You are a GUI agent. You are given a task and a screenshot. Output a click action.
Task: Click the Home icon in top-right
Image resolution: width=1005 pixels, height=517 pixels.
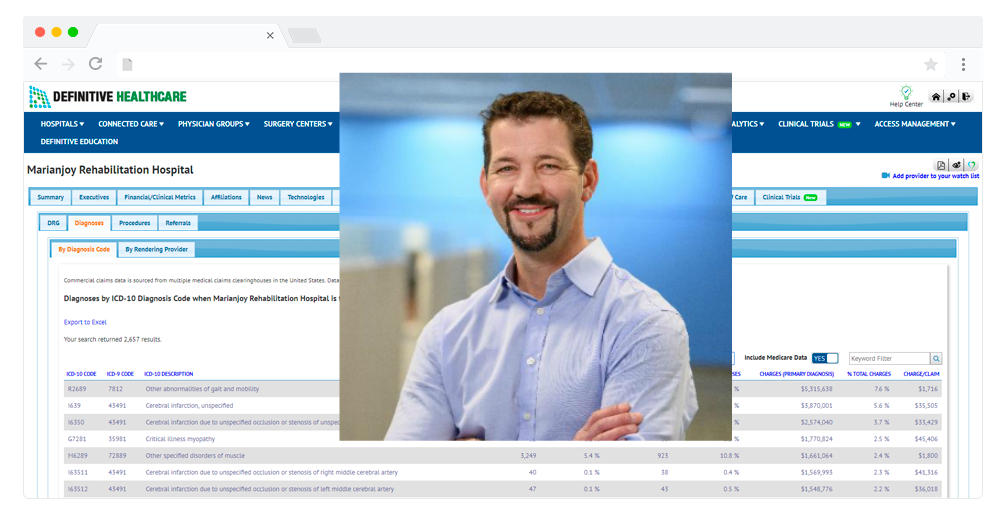[936, 97]
